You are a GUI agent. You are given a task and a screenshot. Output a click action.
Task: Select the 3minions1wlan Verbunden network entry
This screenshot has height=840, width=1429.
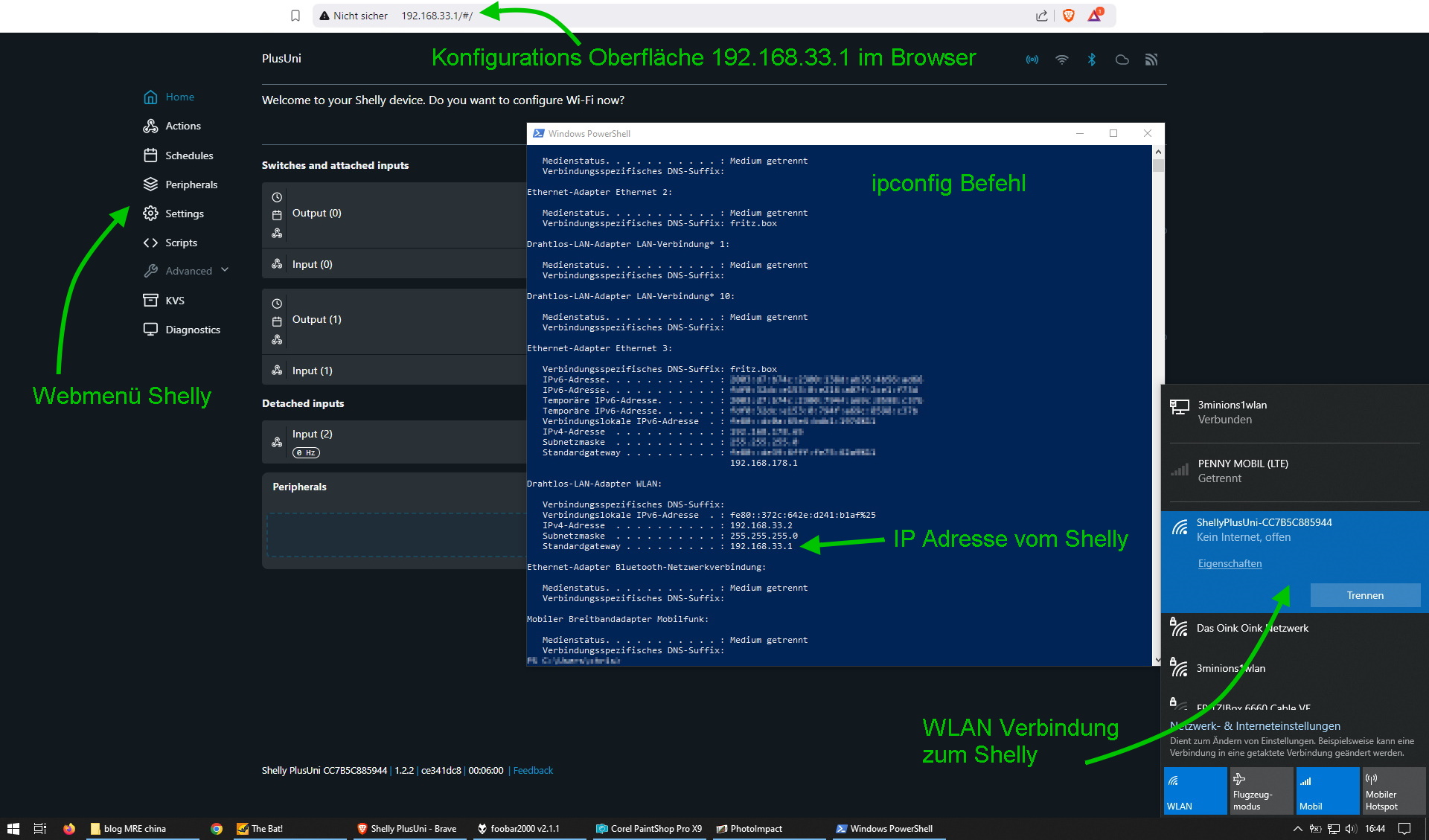tap(1294, 412)
